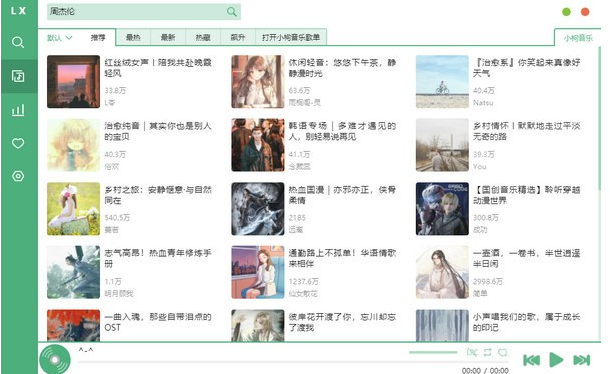Open the 韩语专场 playlist cover
This screenshot has height=374, width=610.
(258, 145)
